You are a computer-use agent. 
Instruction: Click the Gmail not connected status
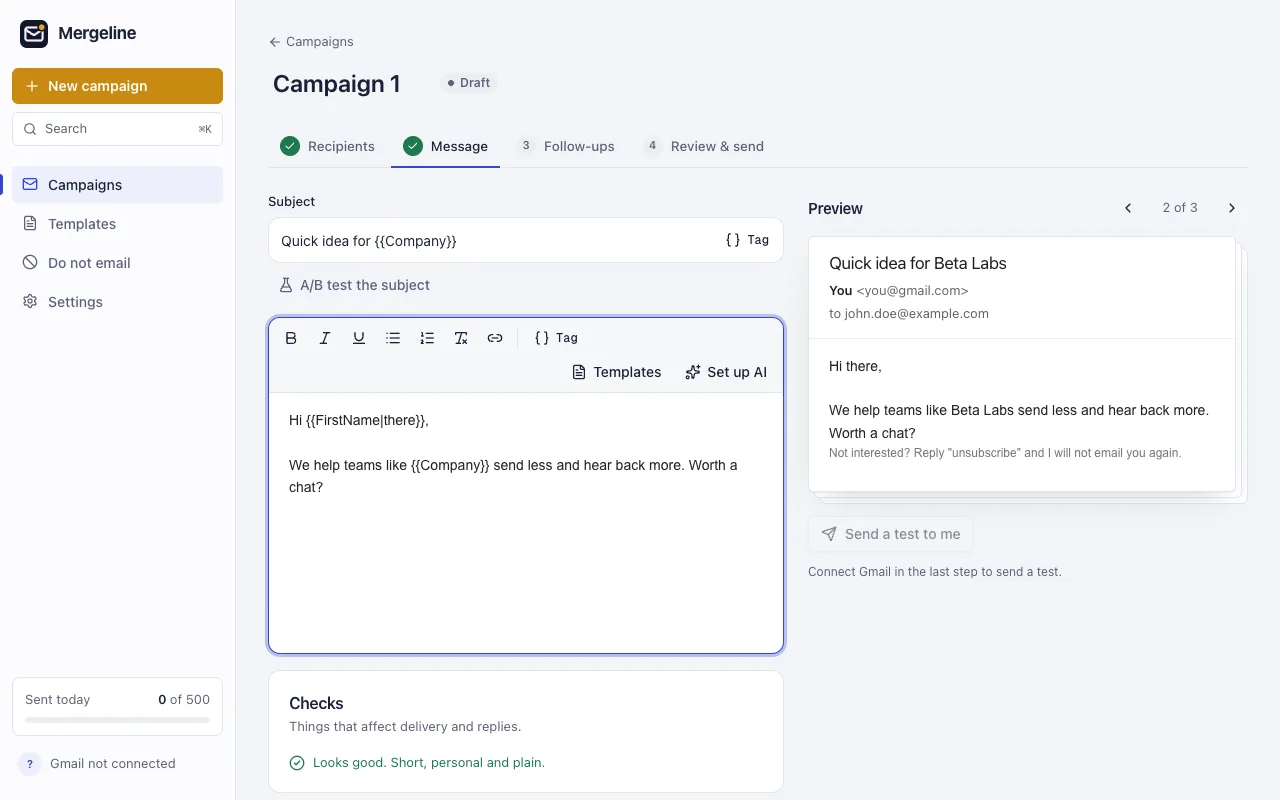tap(113, 764)
